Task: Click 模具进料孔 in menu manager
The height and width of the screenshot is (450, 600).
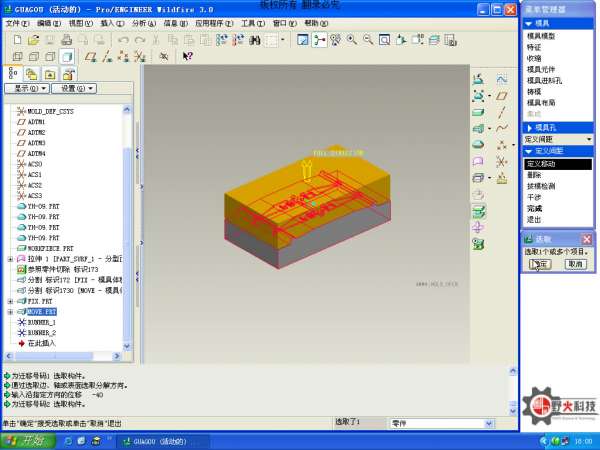Action: click(544, 80)
